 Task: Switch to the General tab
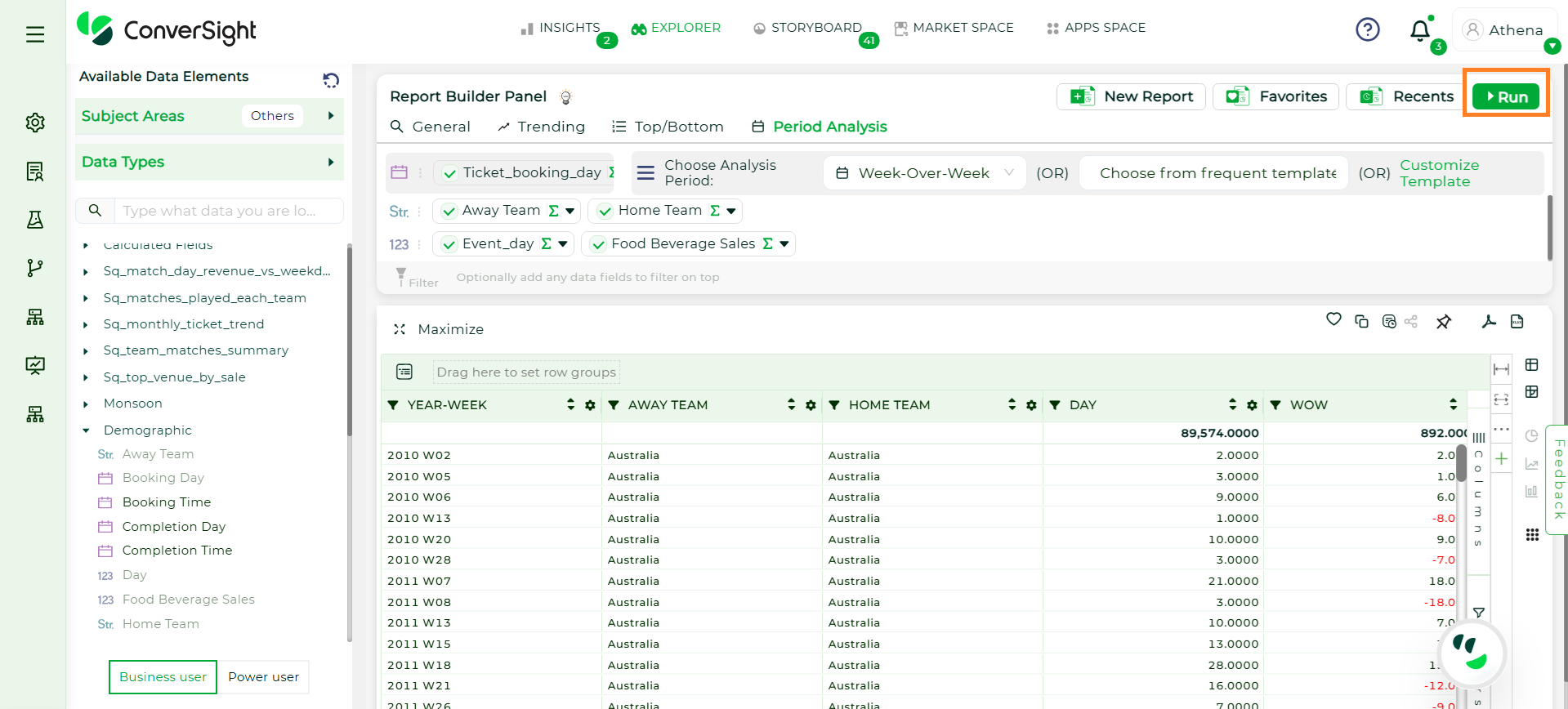pos(431,127)
